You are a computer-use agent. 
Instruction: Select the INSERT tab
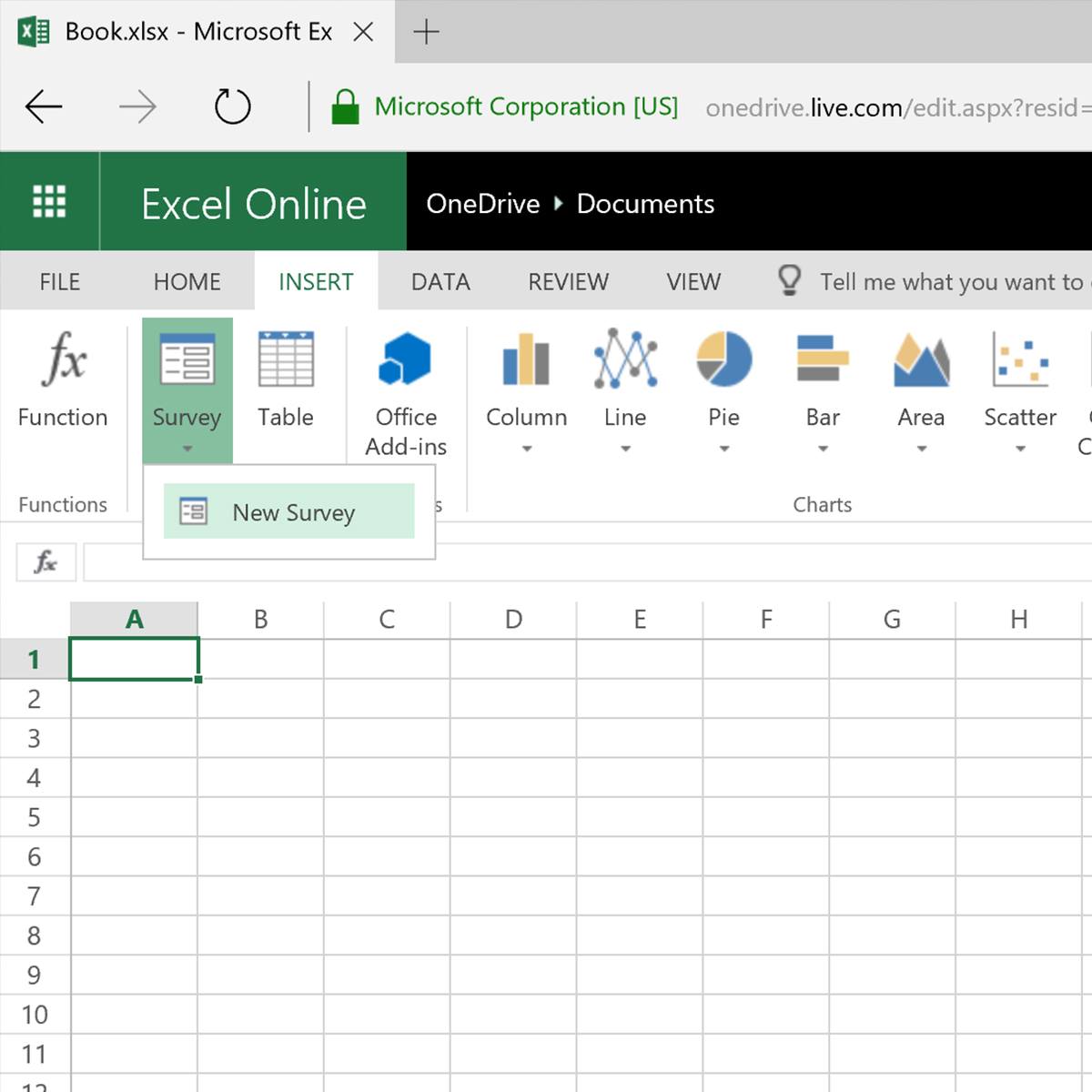tap(316, 282)
